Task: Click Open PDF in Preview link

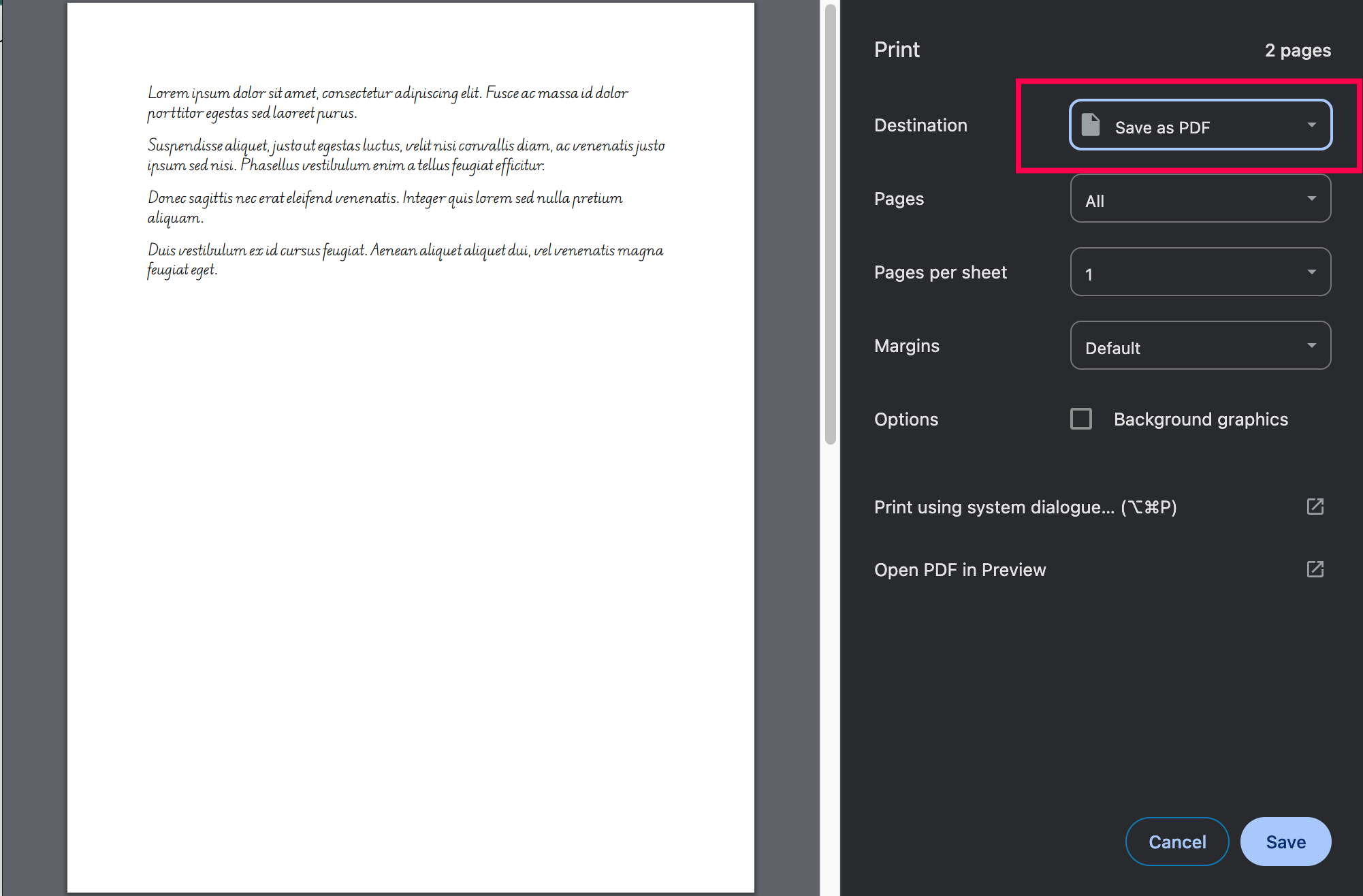Action: point(959,570)
